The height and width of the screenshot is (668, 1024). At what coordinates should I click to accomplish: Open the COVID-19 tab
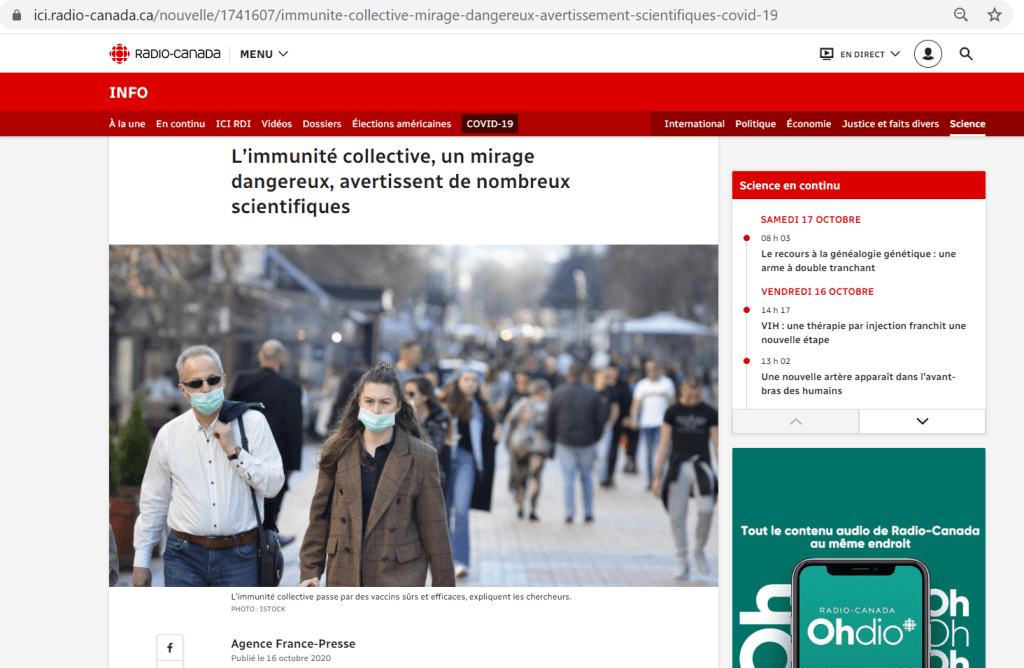490,123
